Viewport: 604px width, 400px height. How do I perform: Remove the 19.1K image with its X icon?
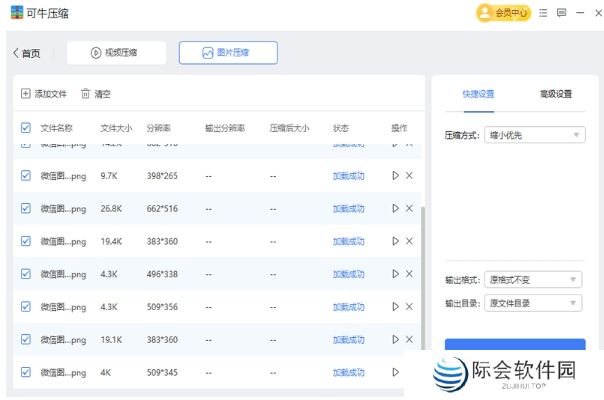click(409, 340)
